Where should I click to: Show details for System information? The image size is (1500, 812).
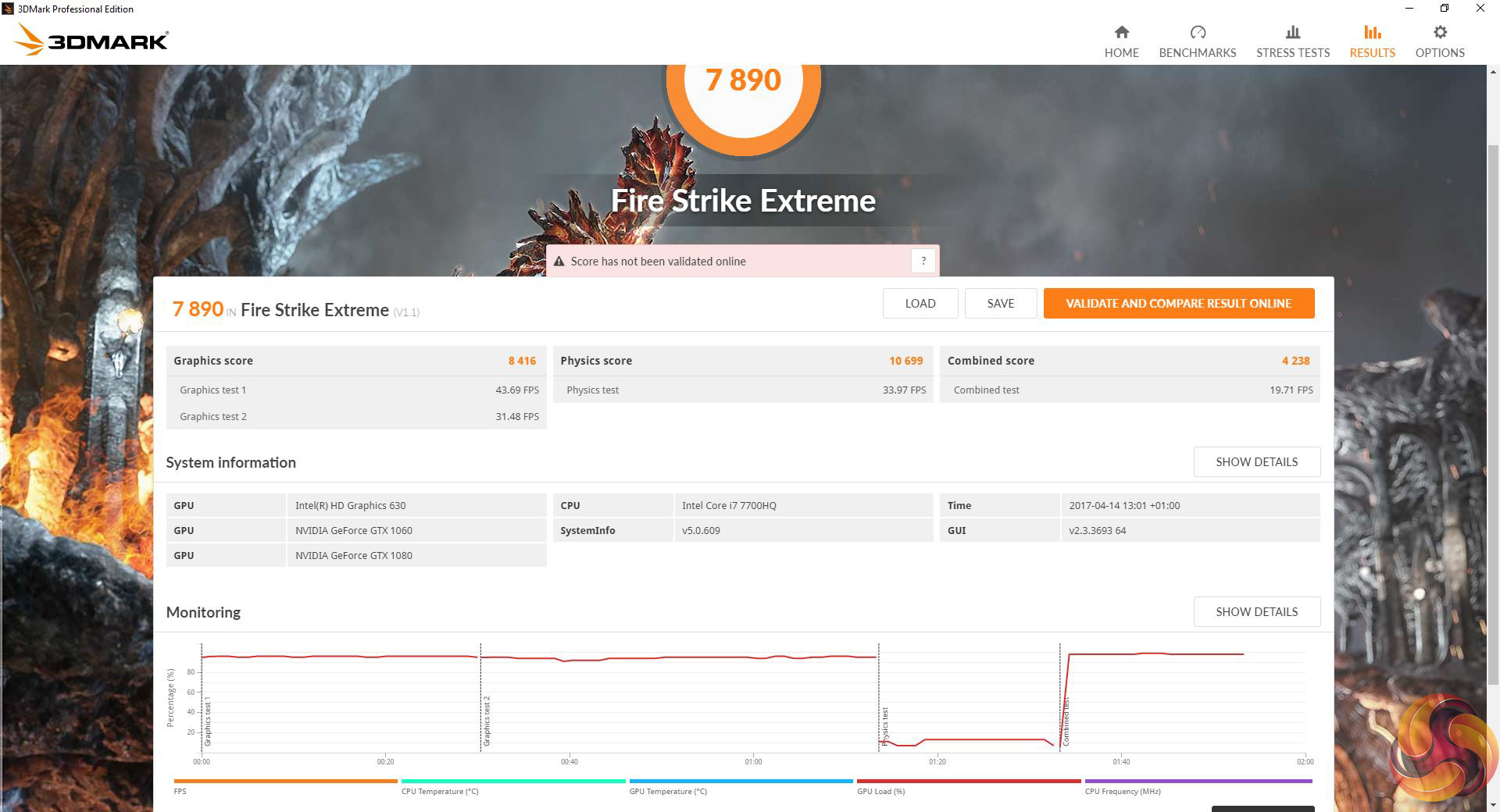[1256, 462]
